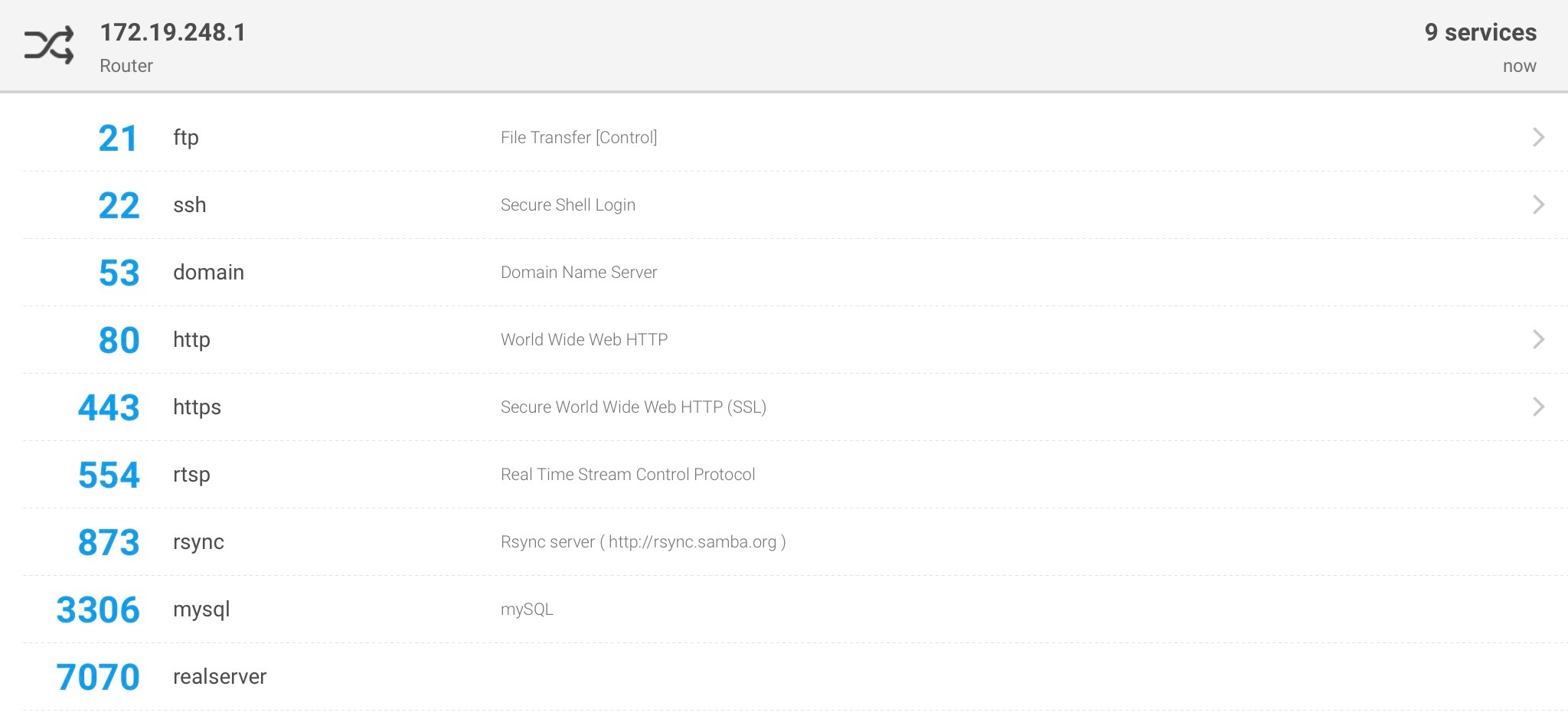The height and width of the screenshot is (719, 1568).
Task: Open https row chevron arrow
Action: coord(1538,407)
